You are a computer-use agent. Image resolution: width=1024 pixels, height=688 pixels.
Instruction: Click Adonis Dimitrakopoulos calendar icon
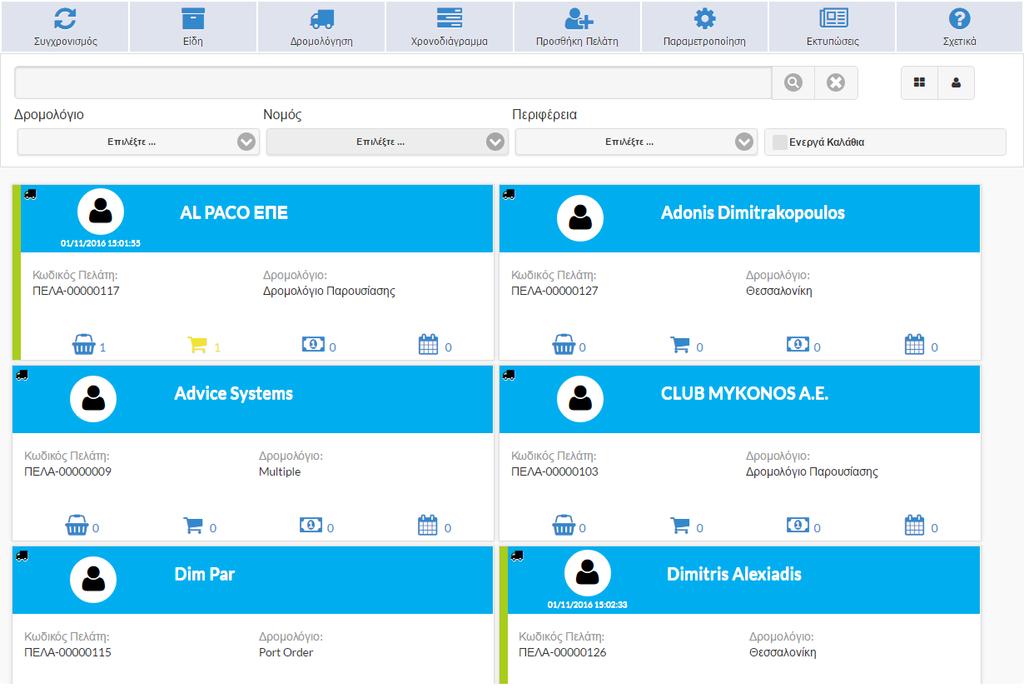pos(914,344)
